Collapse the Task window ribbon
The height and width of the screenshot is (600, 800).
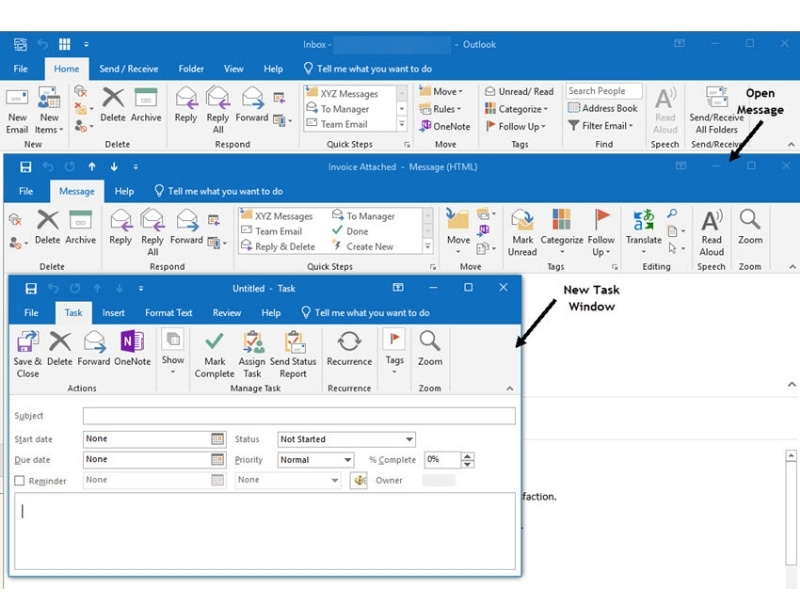coord(510,389)
